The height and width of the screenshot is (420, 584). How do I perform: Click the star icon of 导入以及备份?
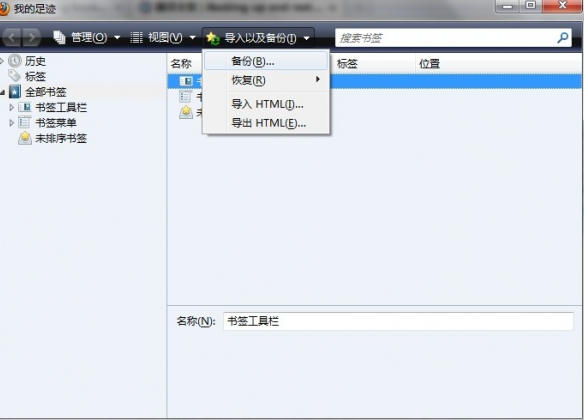click(x=213, y=38)
